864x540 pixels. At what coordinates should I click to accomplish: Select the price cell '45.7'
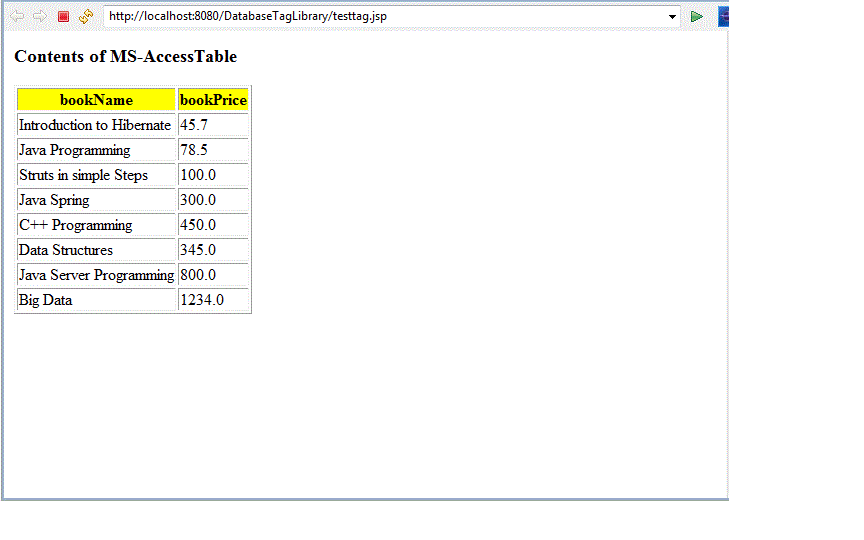click(213, 125)
